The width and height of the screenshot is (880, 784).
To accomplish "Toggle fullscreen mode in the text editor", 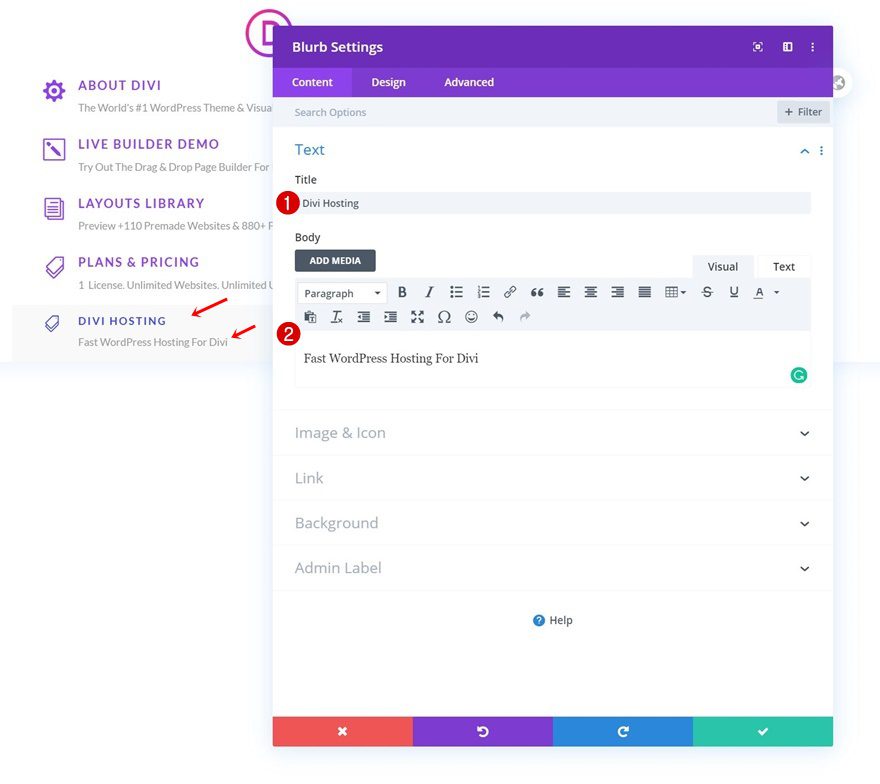I will point(417,317).
